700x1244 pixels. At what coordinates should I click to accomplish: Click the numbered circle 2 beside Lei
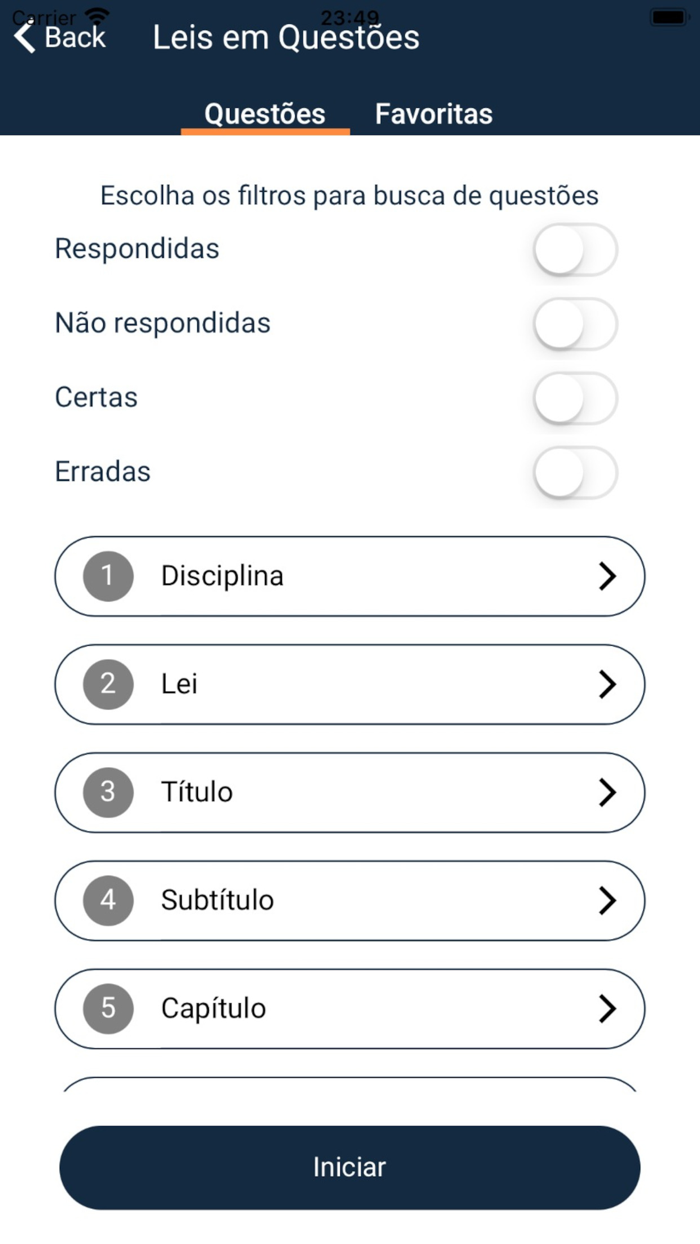tap(106, 684)
